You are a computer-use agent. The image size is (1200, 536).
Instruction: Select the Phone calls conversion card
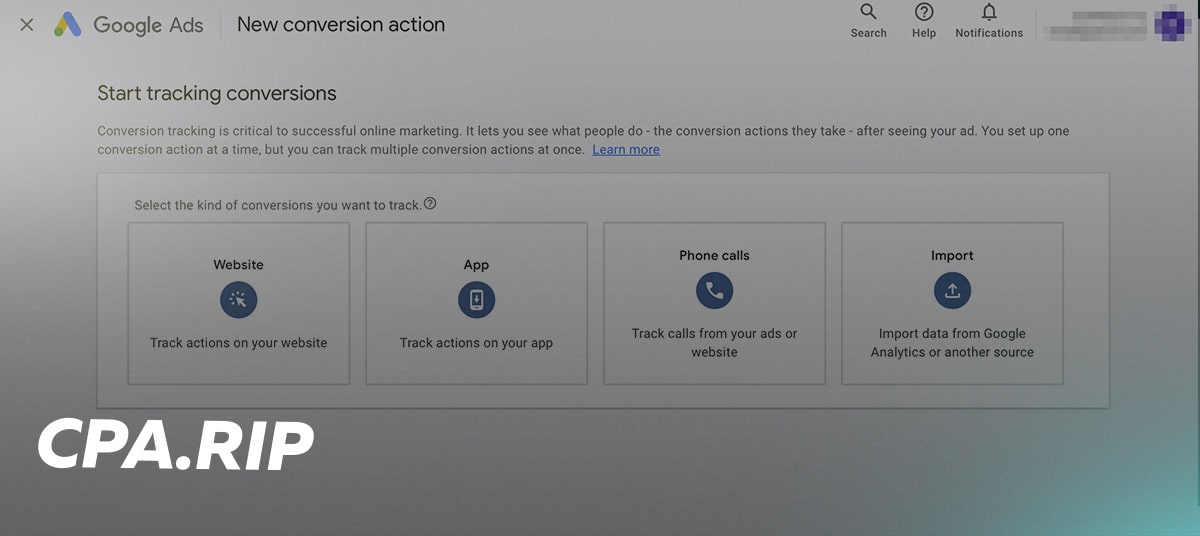(715, 303)
